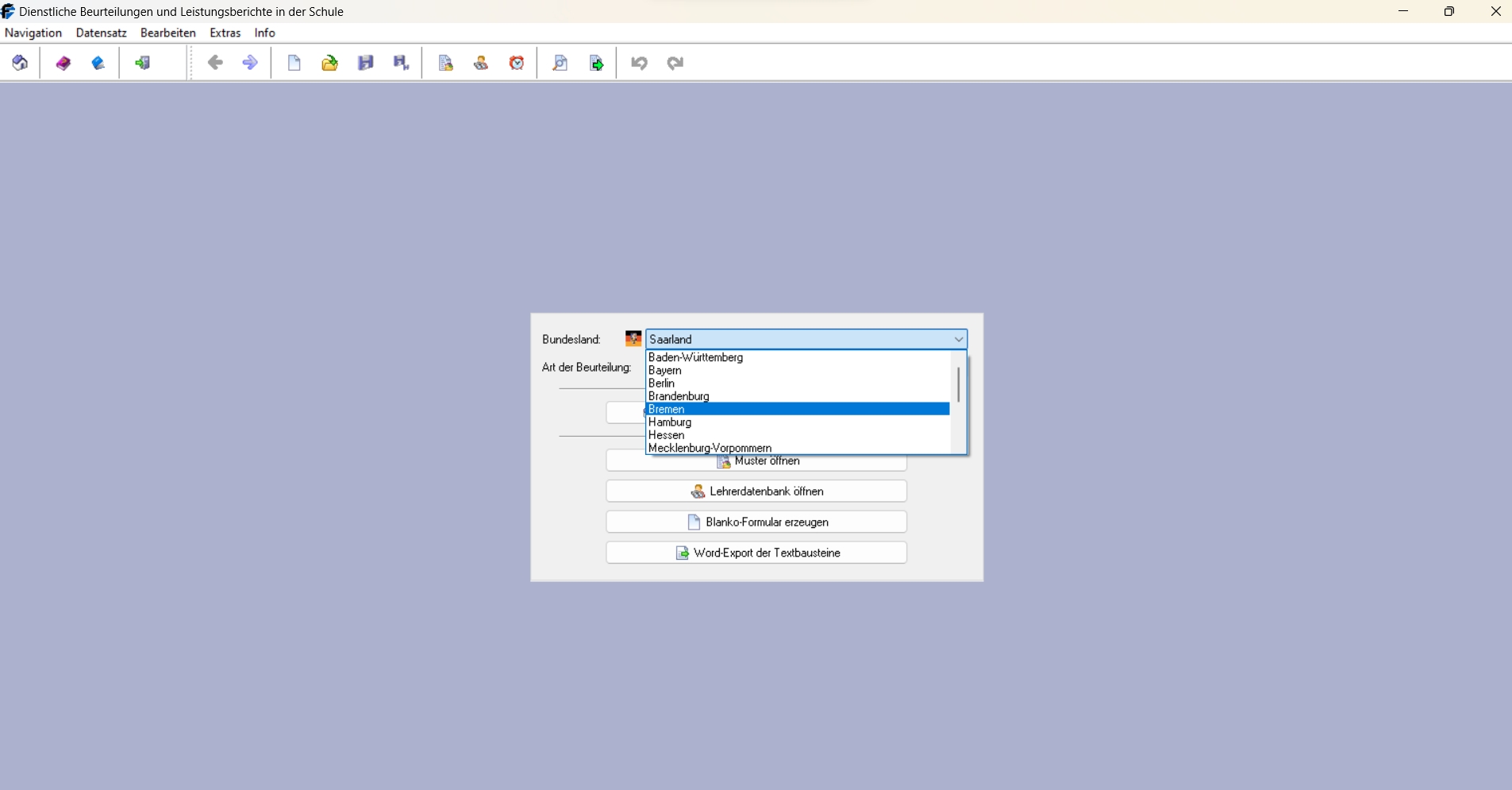Pick Hessen in the dropdown list
The image size is (1512, 790).
pyautogui.click(x=798, y=435)
